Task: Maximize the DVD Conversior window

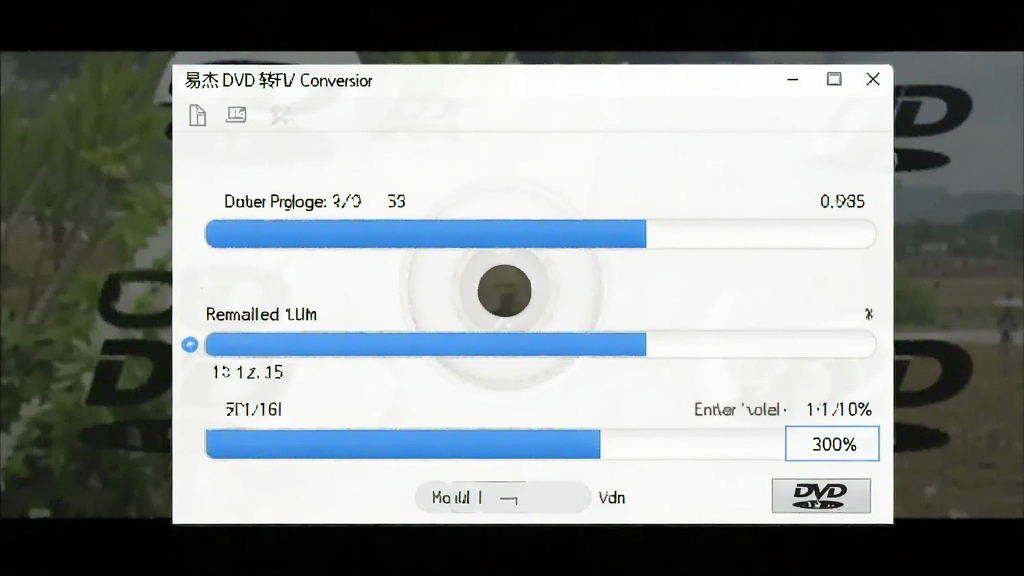Action: coord(834,80)
